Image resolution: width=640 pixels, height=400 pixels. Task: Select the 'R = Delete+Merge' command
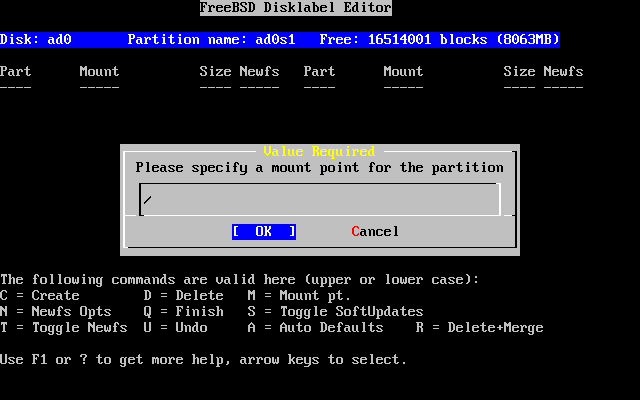point(479,328)
